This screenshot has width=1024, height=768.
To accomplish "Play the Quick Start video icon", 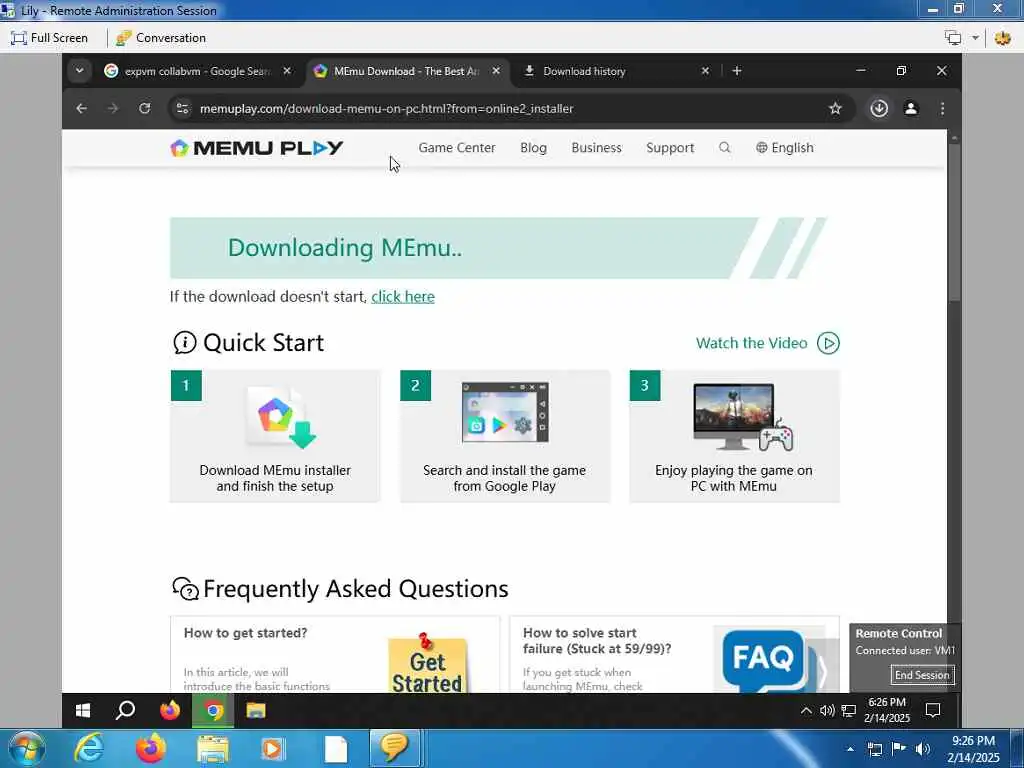I will click(828, 343).
